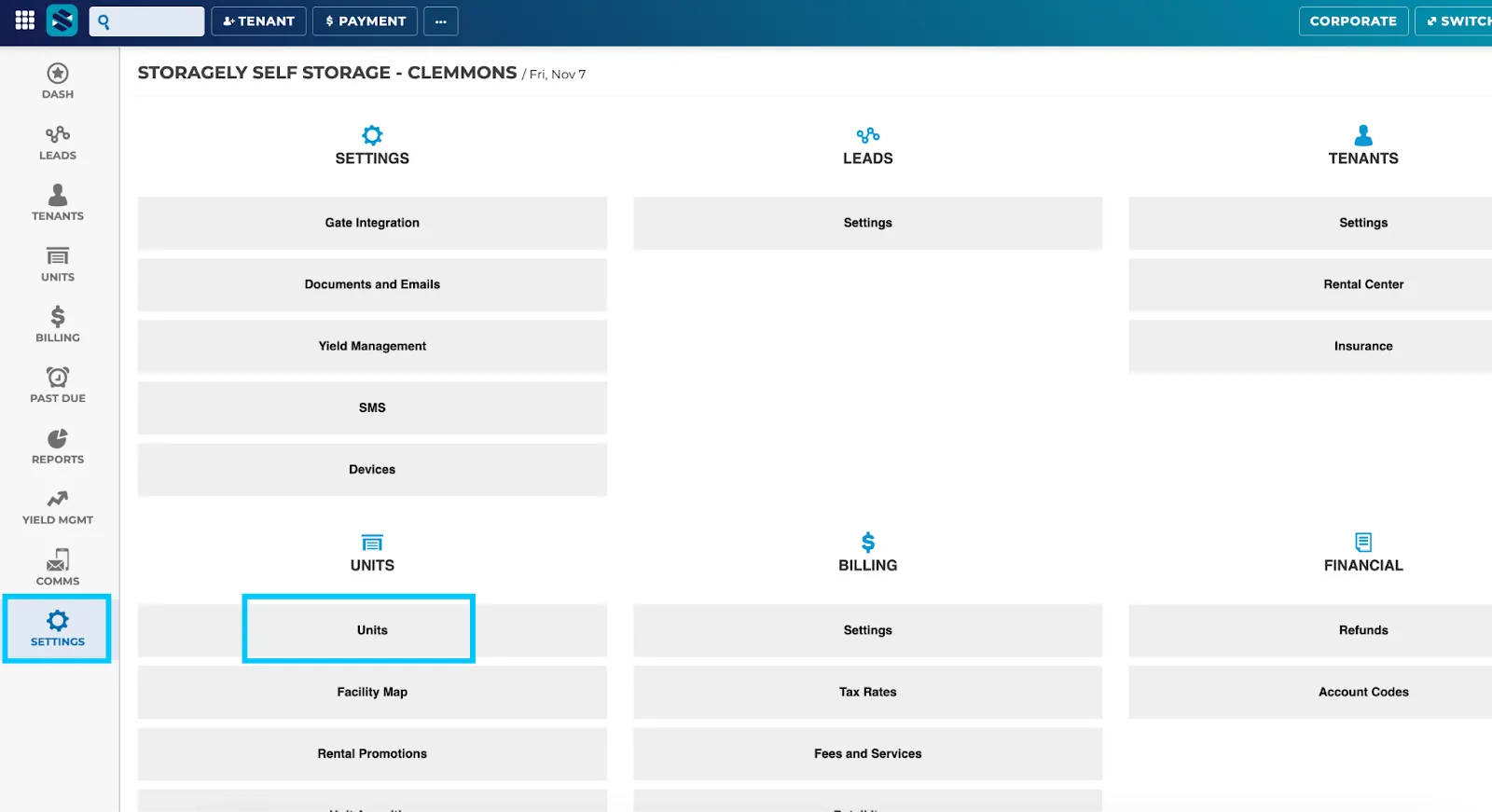This screenshot has width=1492, height=812.
Task: Open Settings under the Billing section
Action: pyautogui.click(x=867, y=630)
